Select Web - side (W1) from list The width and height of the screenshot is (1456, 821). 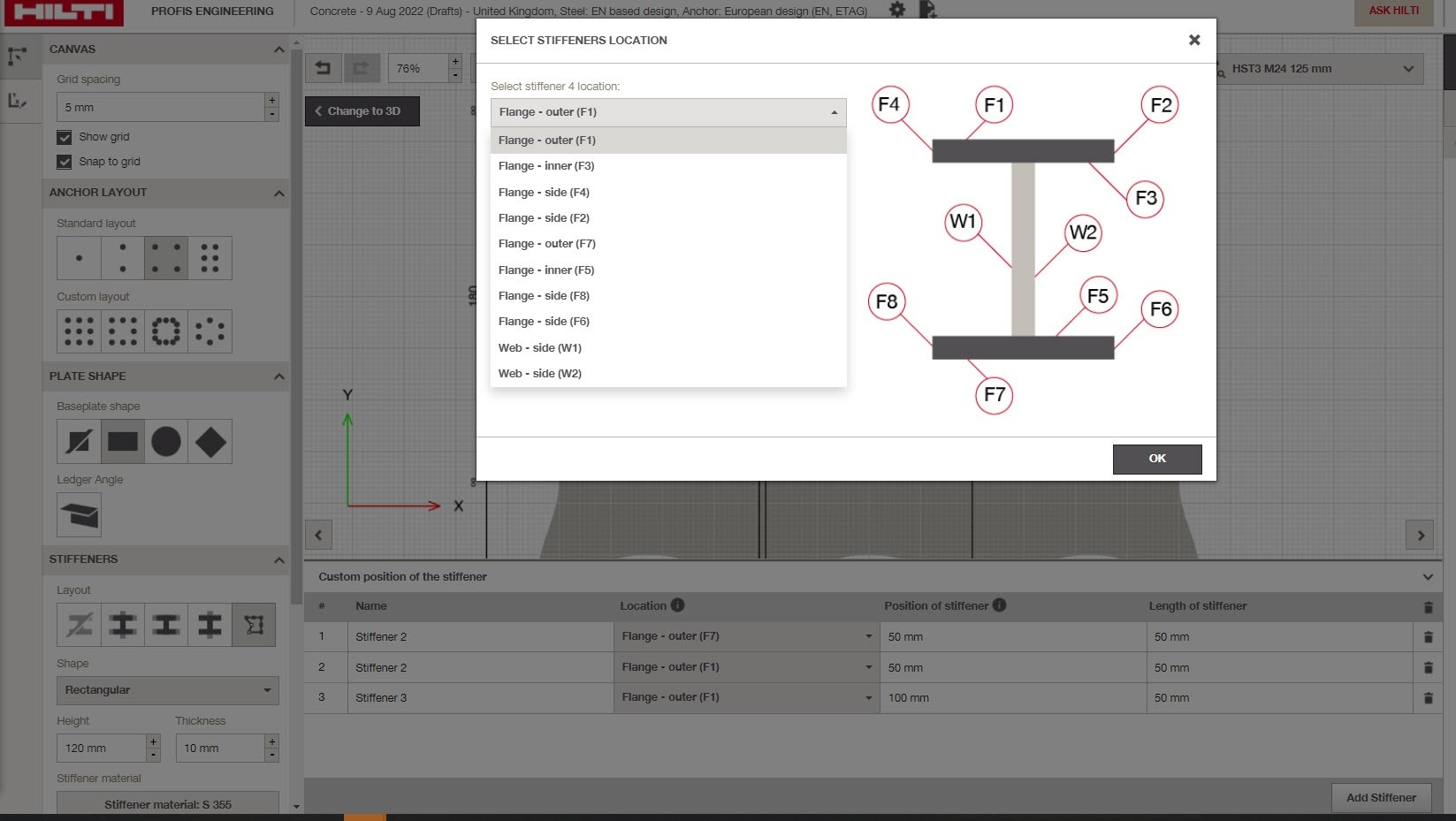[x=540, y=348]
